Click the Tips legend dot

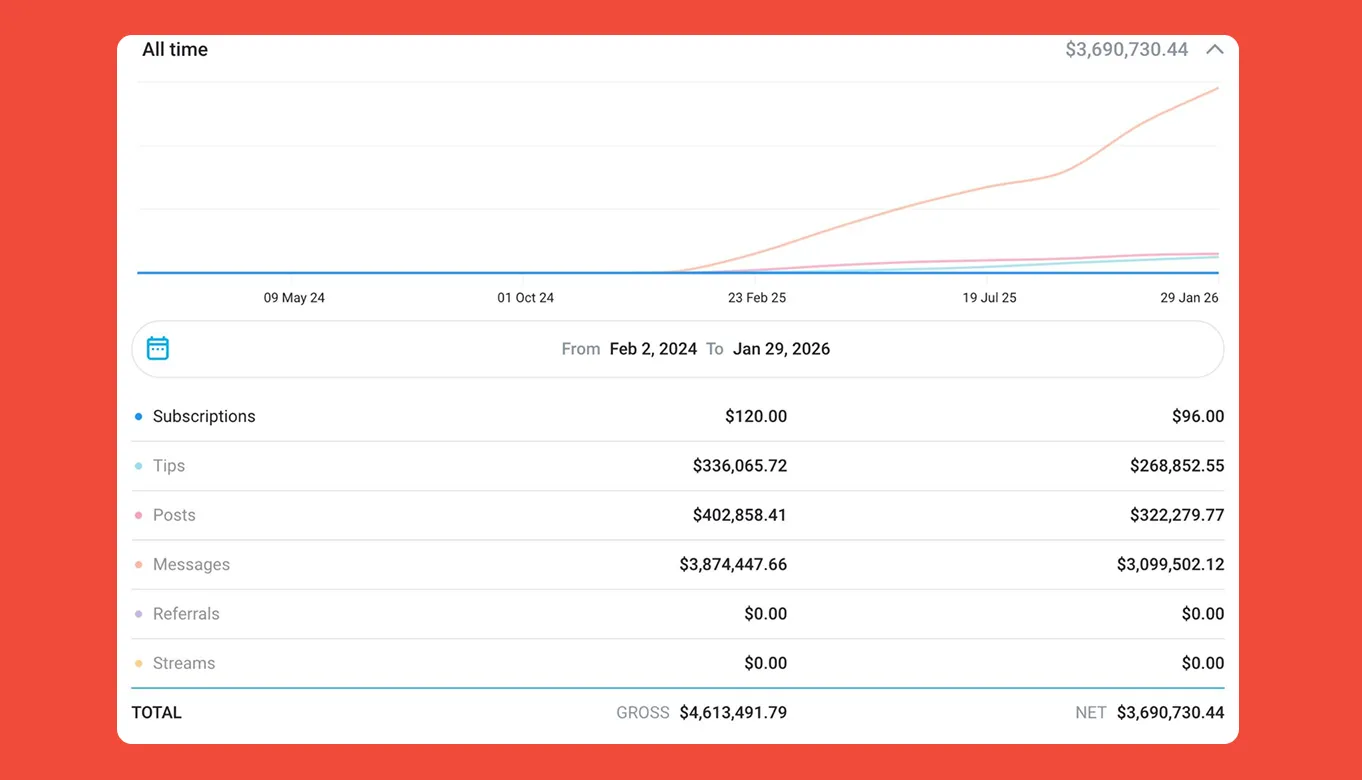point(139,466)
